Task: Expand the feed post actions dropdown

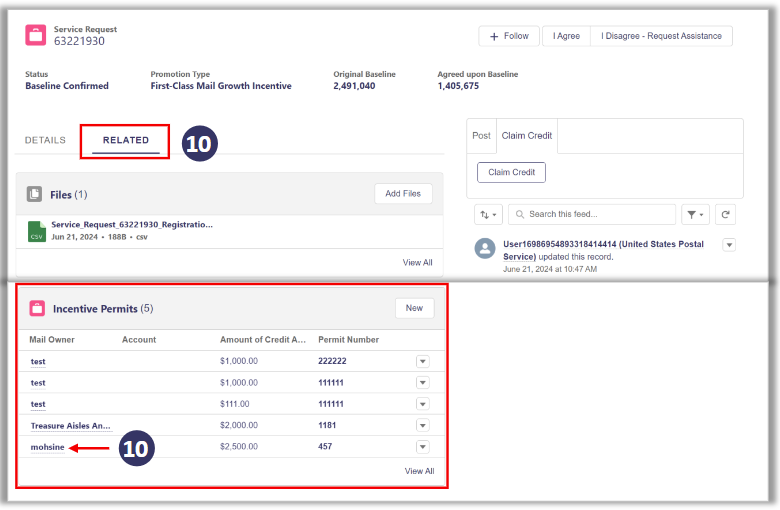Action: (x=729, y=245)
